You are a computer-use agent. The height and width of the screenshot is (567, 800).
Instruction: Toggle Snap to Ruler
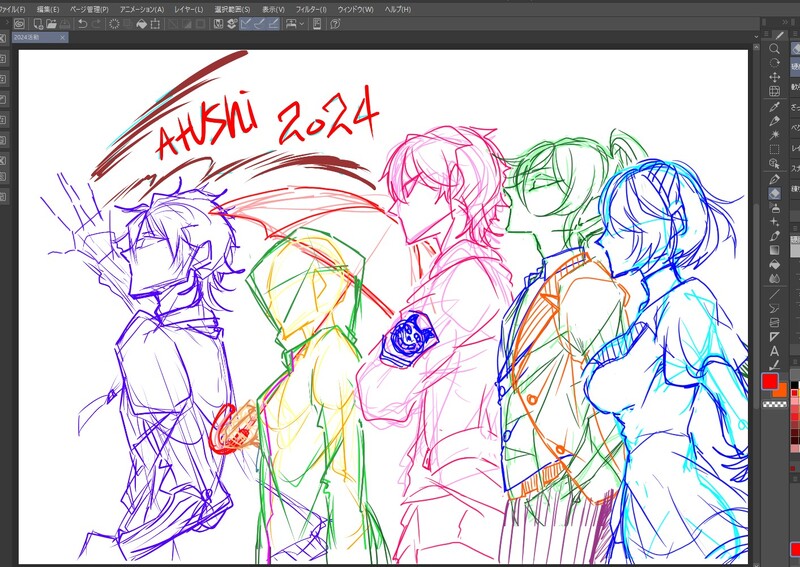(x=246, y=23)
